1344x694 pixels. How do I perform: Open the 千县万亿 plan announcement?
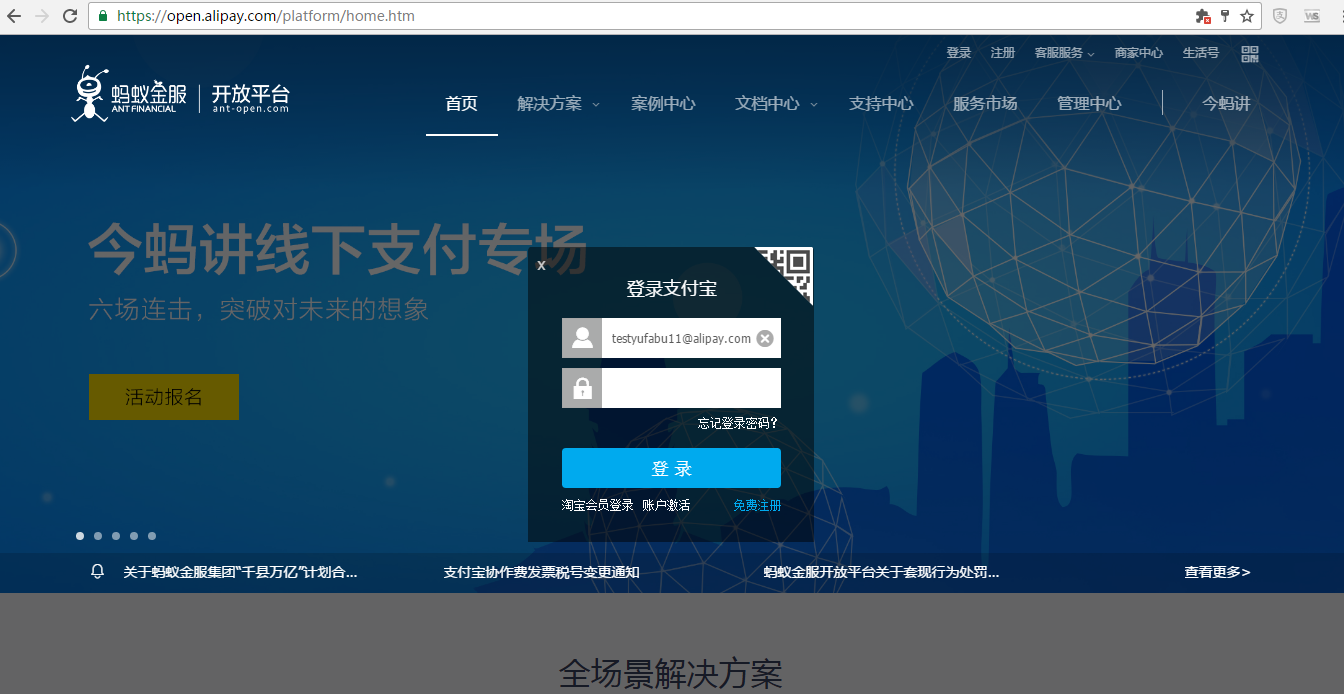(240, 572)
